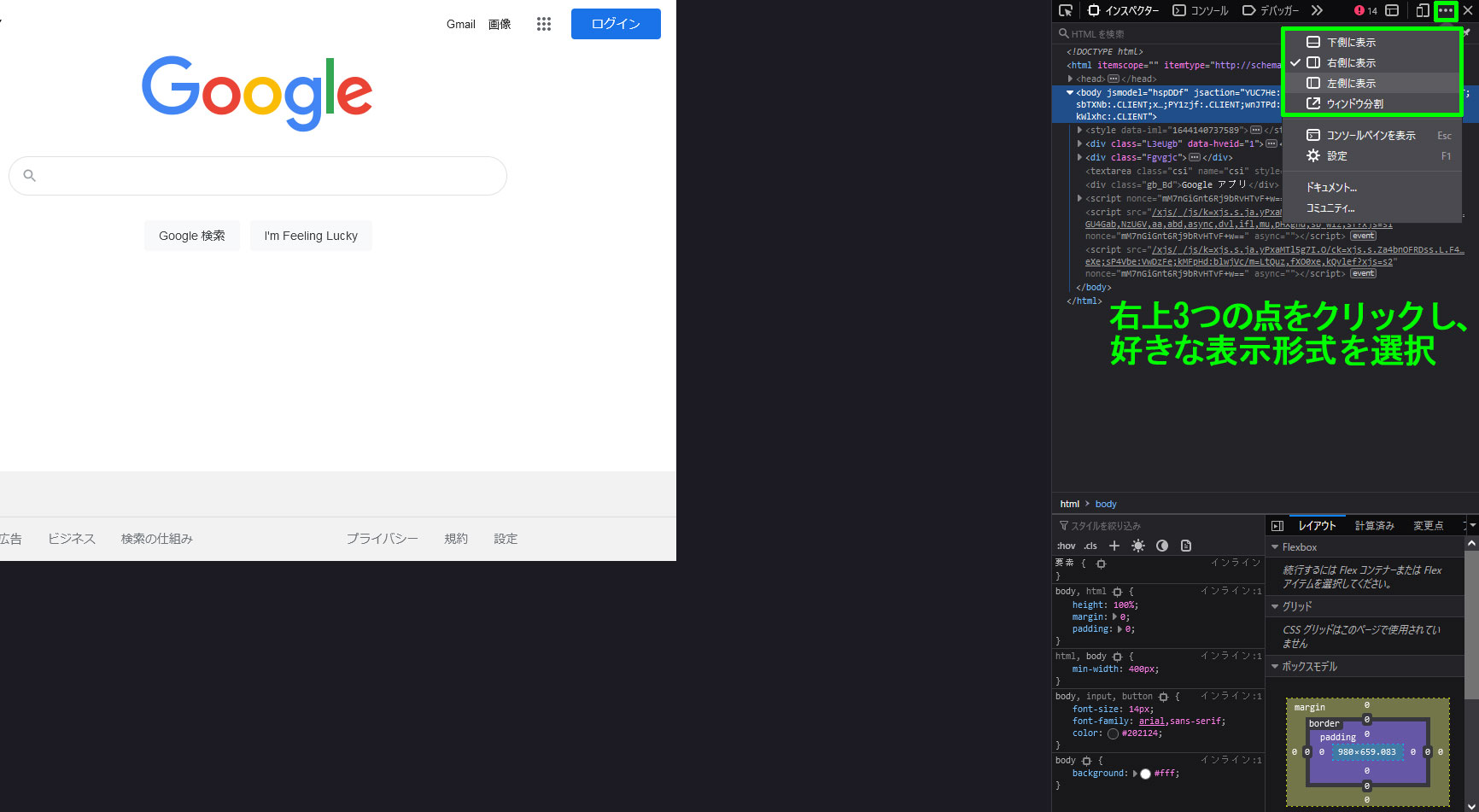
Task: Expand the padding shorthand property triangle
Action: tap(1119, 628)
